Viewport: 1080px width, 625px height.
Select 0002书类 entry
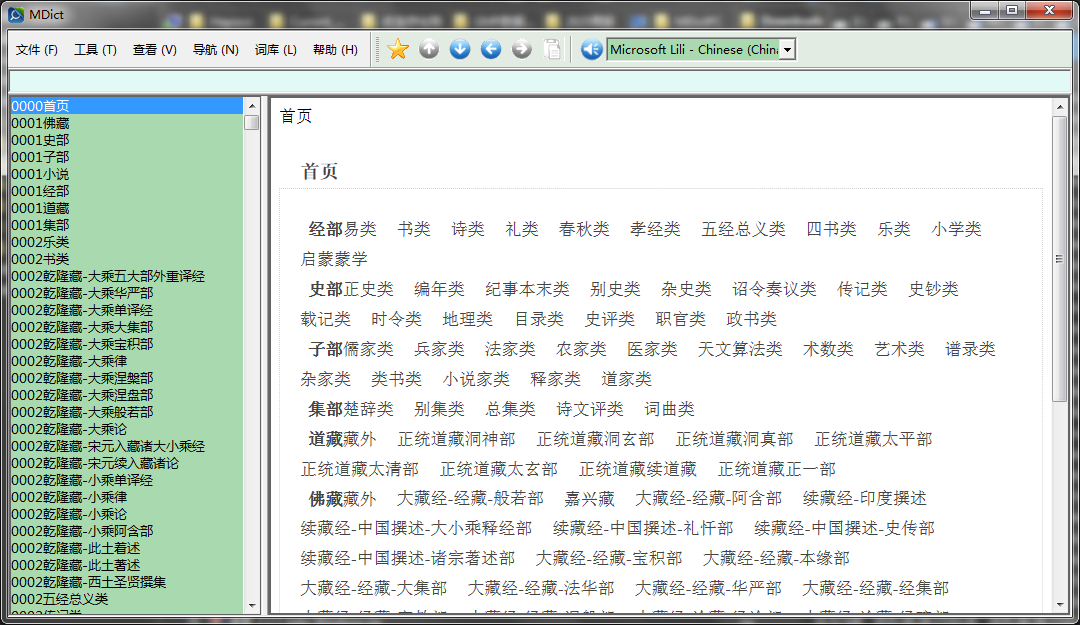[x=126, y=258]
